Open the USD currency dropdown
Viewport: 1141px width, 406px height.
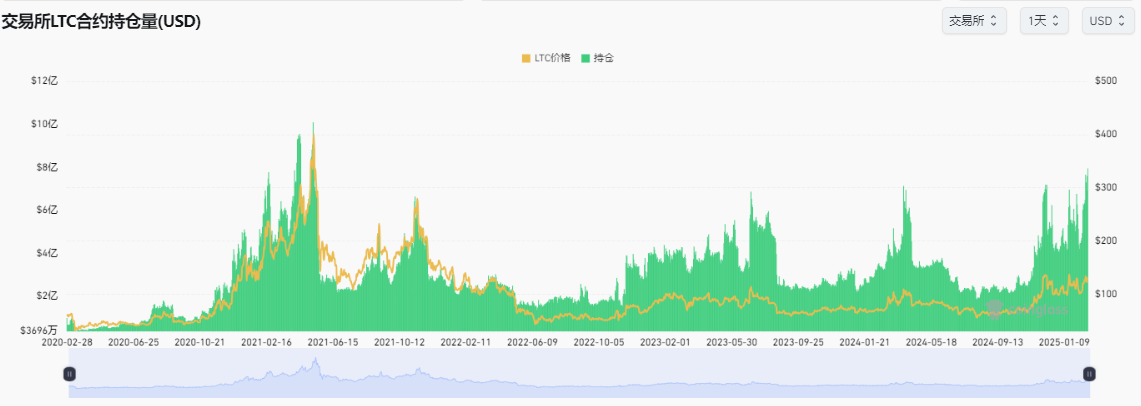[x=1107, y=21]
